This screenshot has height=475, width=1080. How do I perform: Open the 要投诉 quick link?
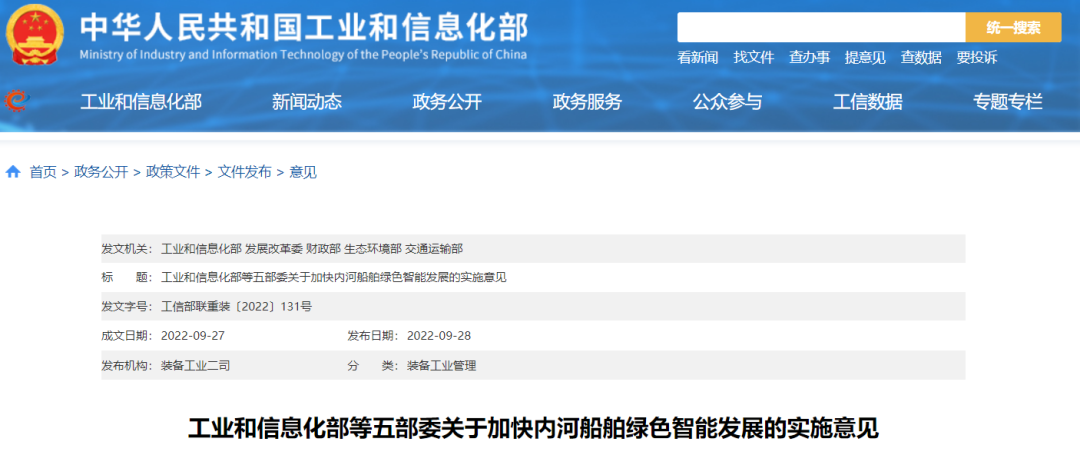click(x=977, y=58)
